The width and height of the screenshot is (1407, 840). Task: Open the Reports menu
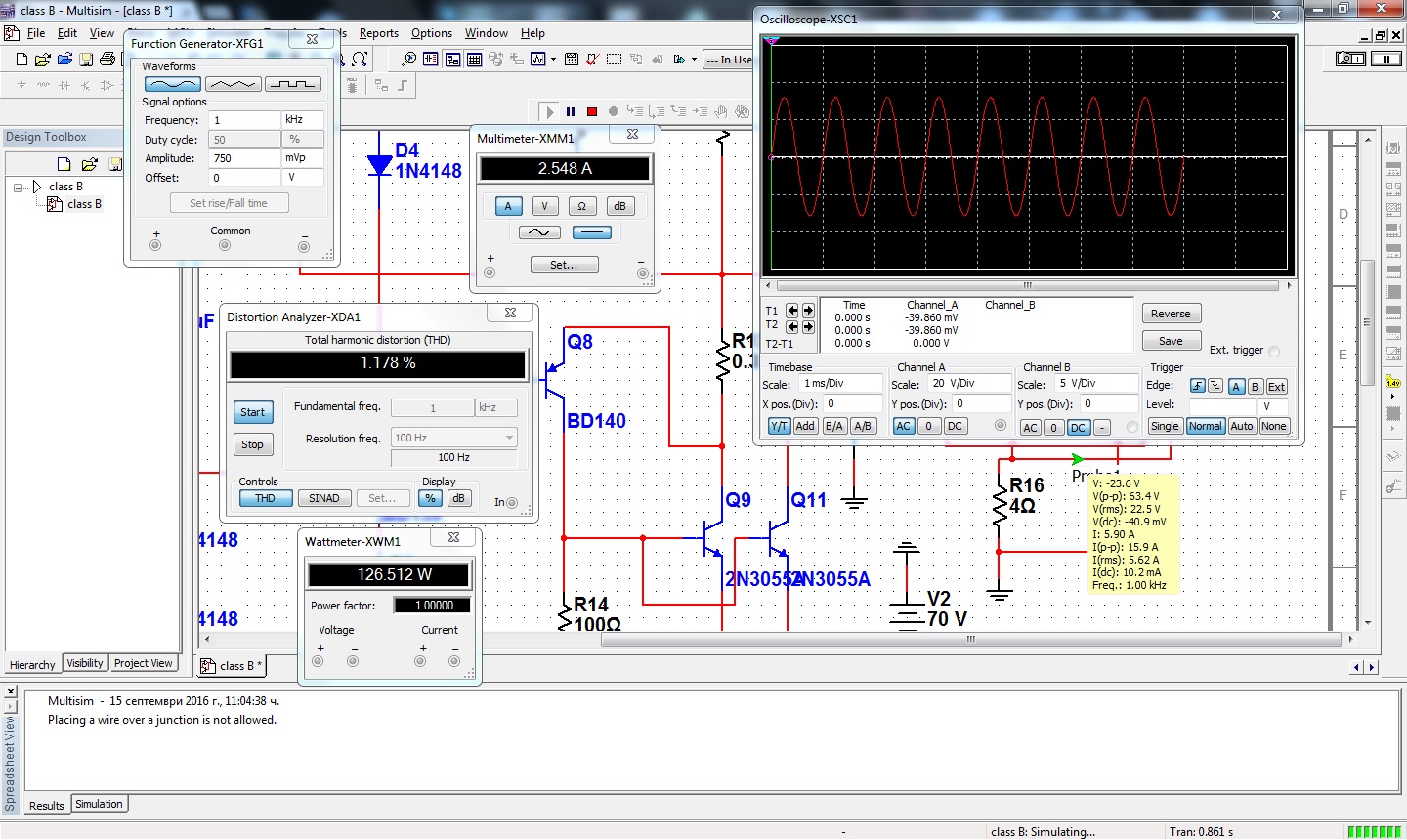[x=379, y=33]
